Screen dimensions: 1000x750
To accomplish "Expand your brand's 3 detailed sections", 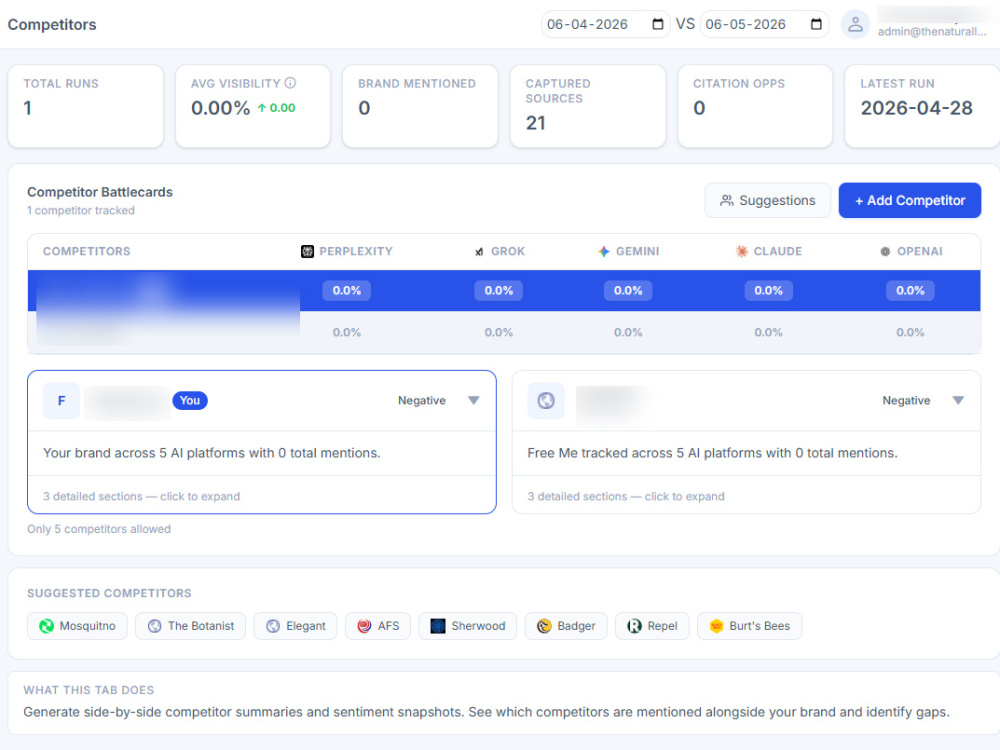I will pyautogui.click(x=142, y=496).
